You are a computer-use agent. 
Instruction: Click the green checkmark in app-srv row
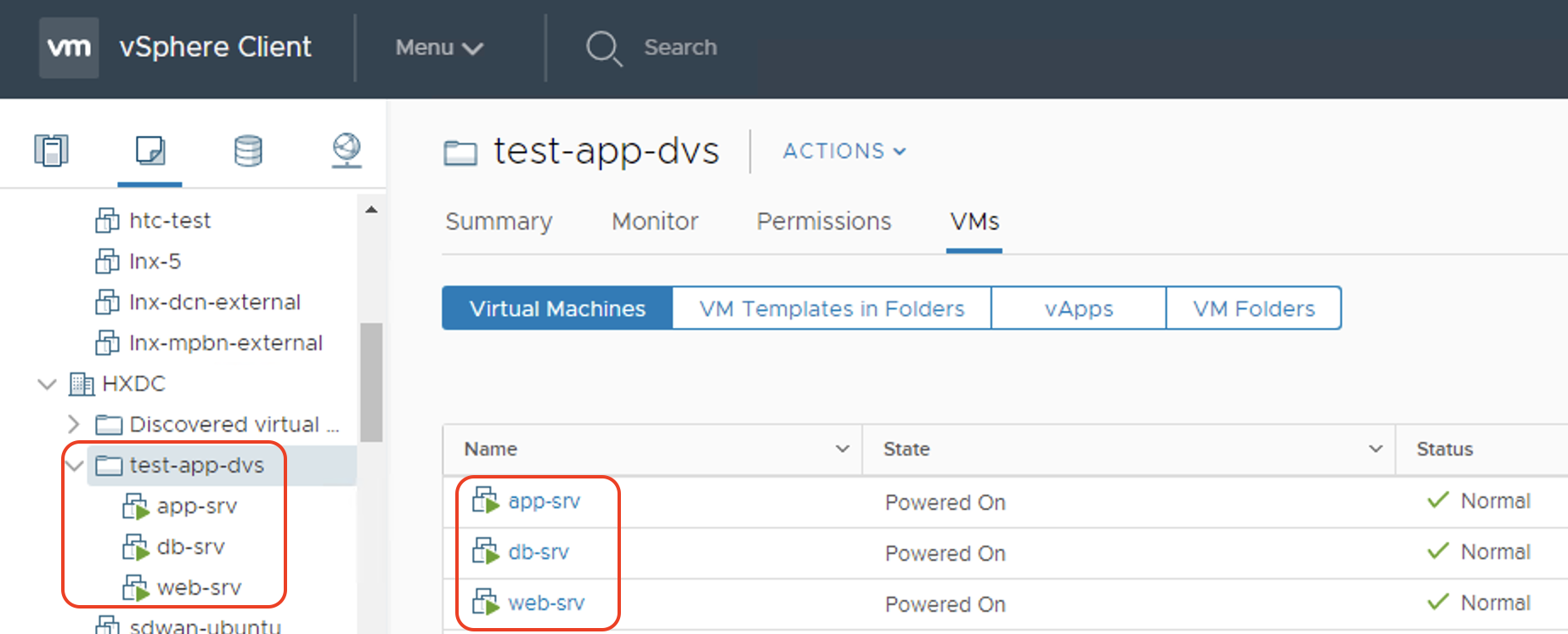[x=1438, y=500]
